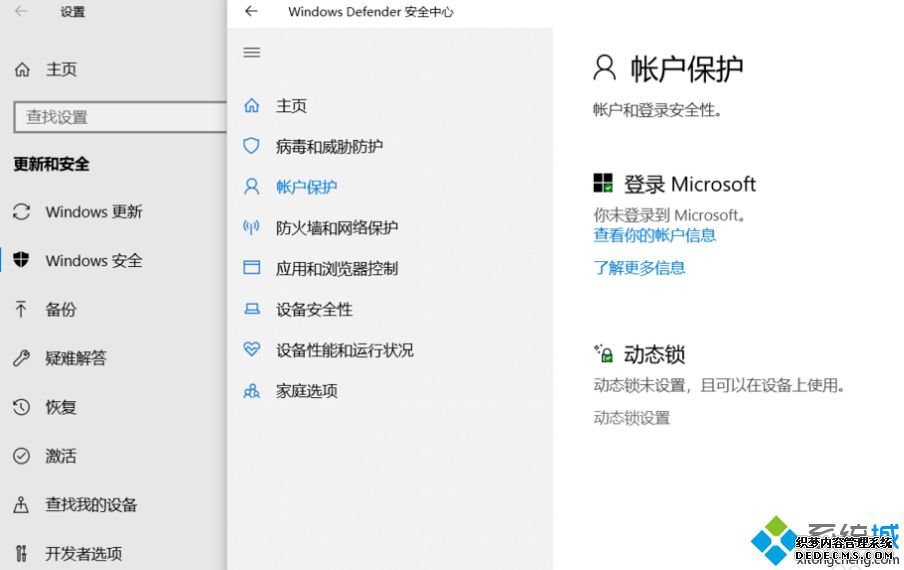
Task: Click the window icon for 应用和浏览器控制
Action: tap(251, 267)
